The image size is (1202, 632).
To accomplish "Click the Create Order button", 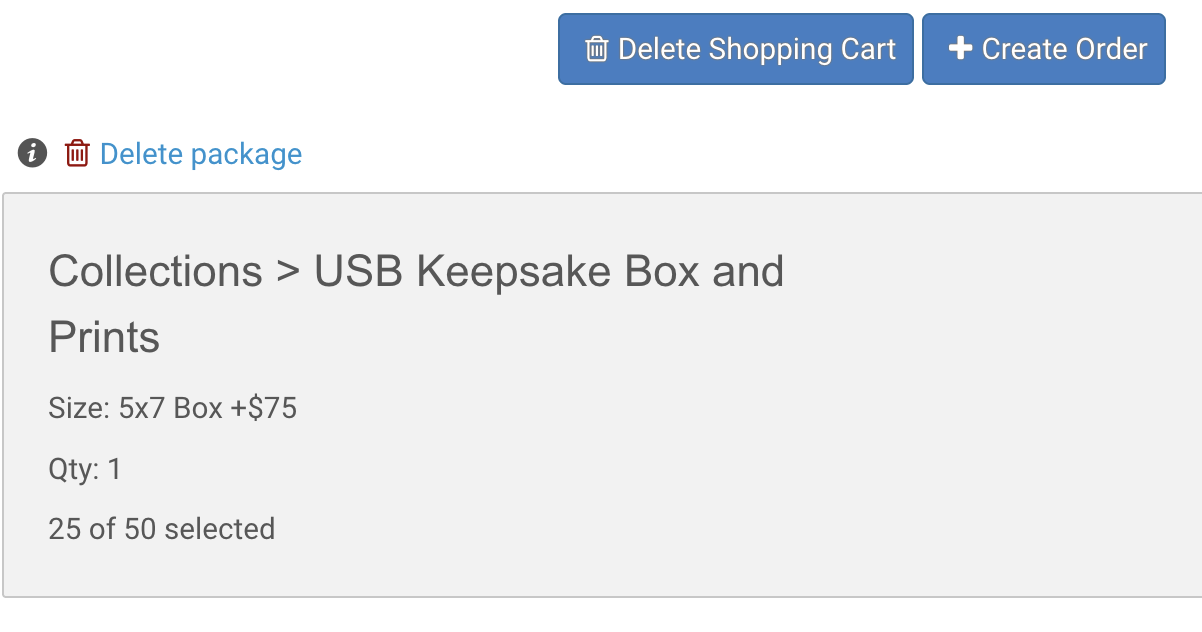I will point(1044,49).
